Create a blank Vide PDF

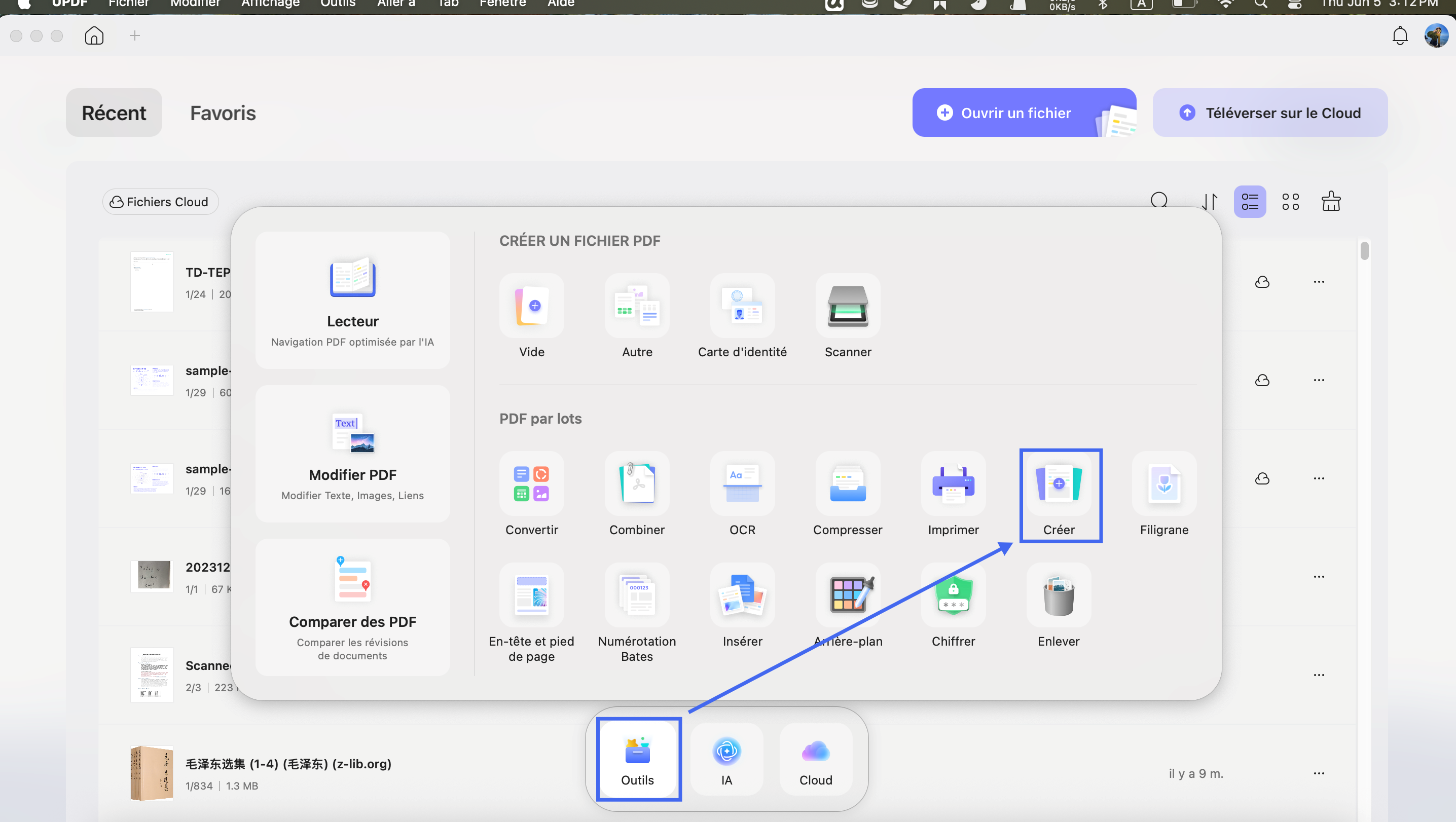pos(531,317)
